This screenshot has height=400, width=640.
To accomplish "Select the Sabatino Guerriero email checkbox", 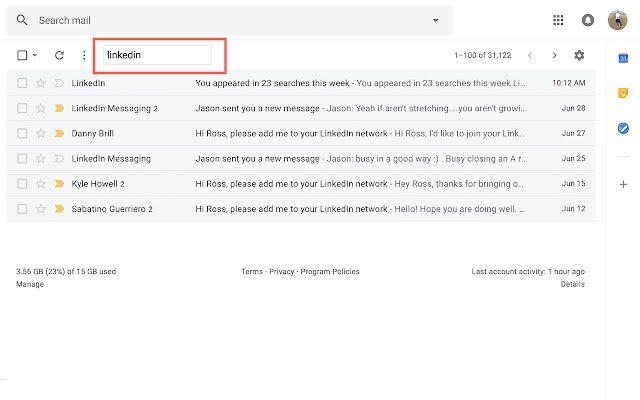I will point(22,209).
